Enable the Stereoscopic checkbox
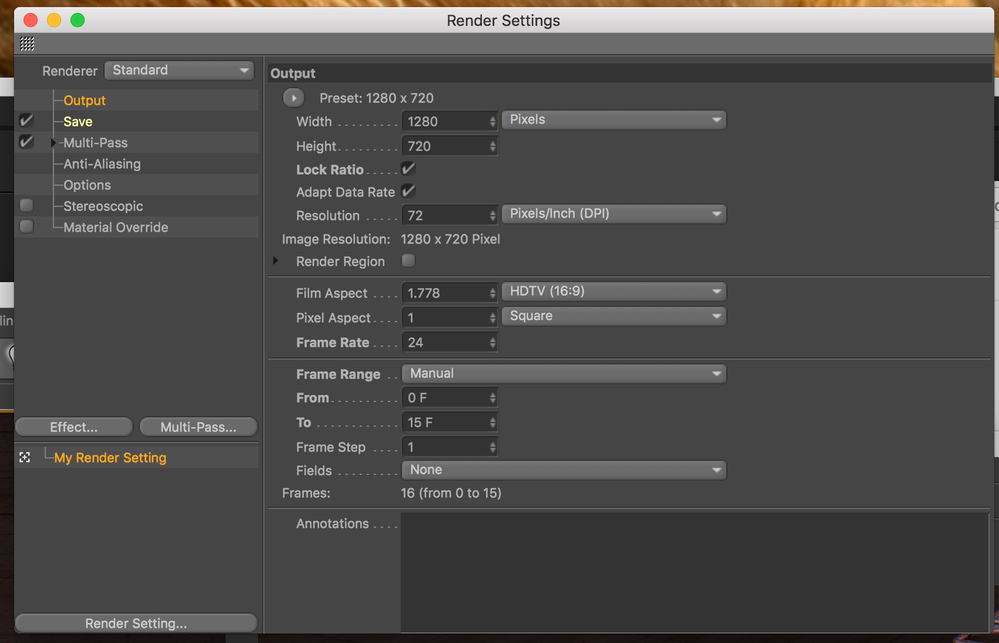The height and width of the screenshot is (643, 999). point(26,205)
